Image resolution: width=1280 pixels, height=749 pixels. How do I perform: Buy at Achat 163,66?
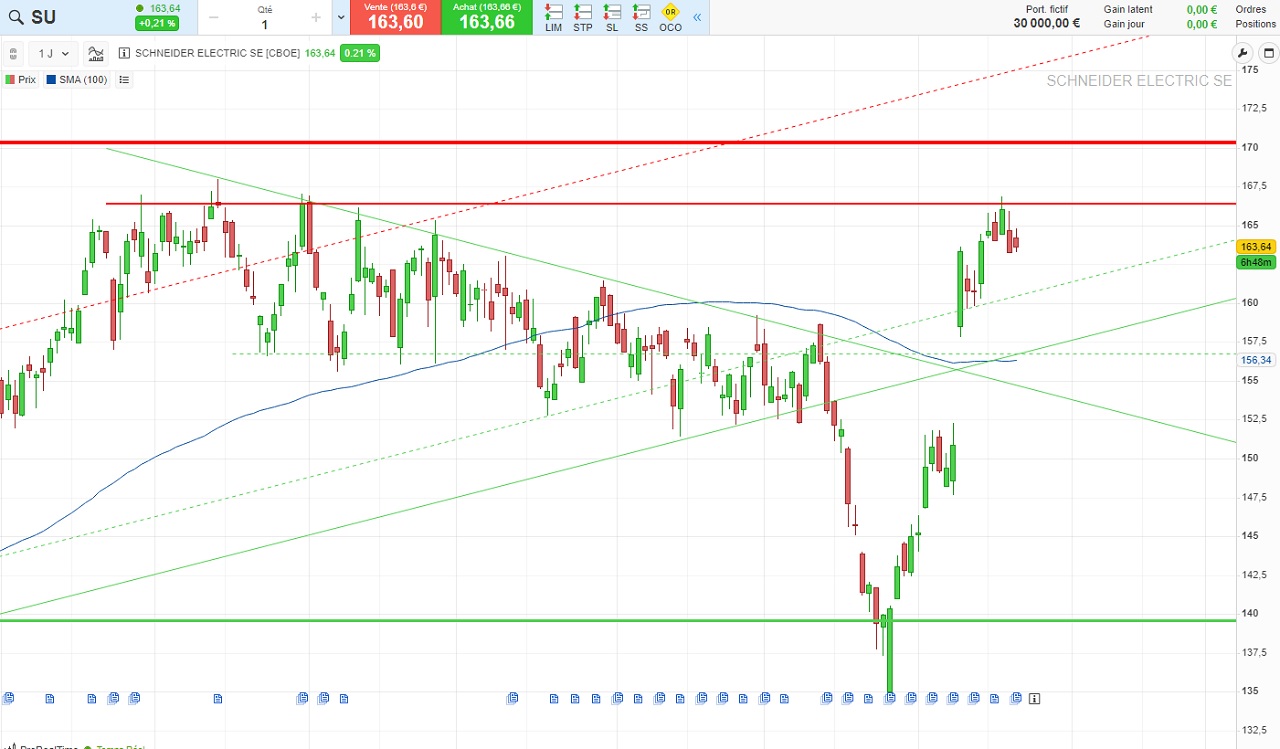click(487, 17)
